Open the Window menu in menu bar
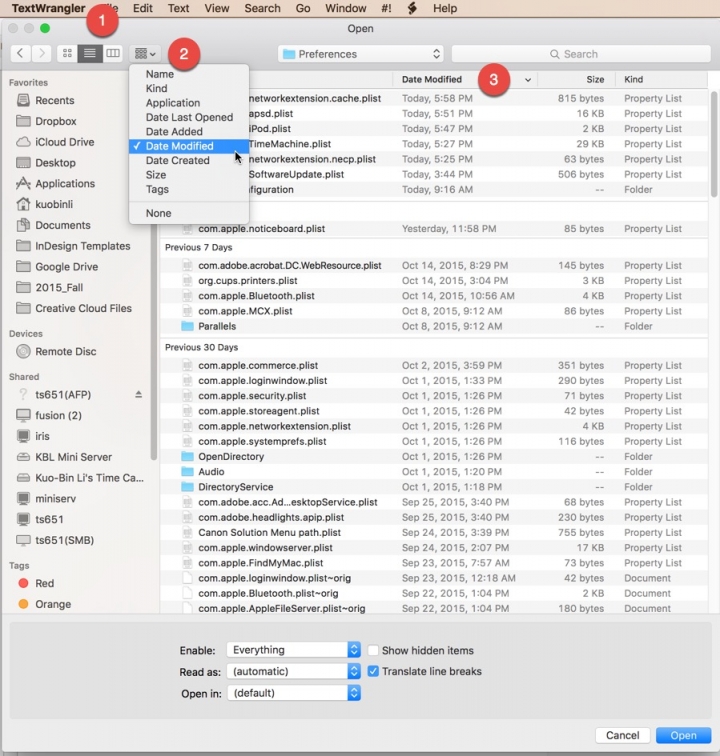Viewport: 720px width, 756px height. 346,8
